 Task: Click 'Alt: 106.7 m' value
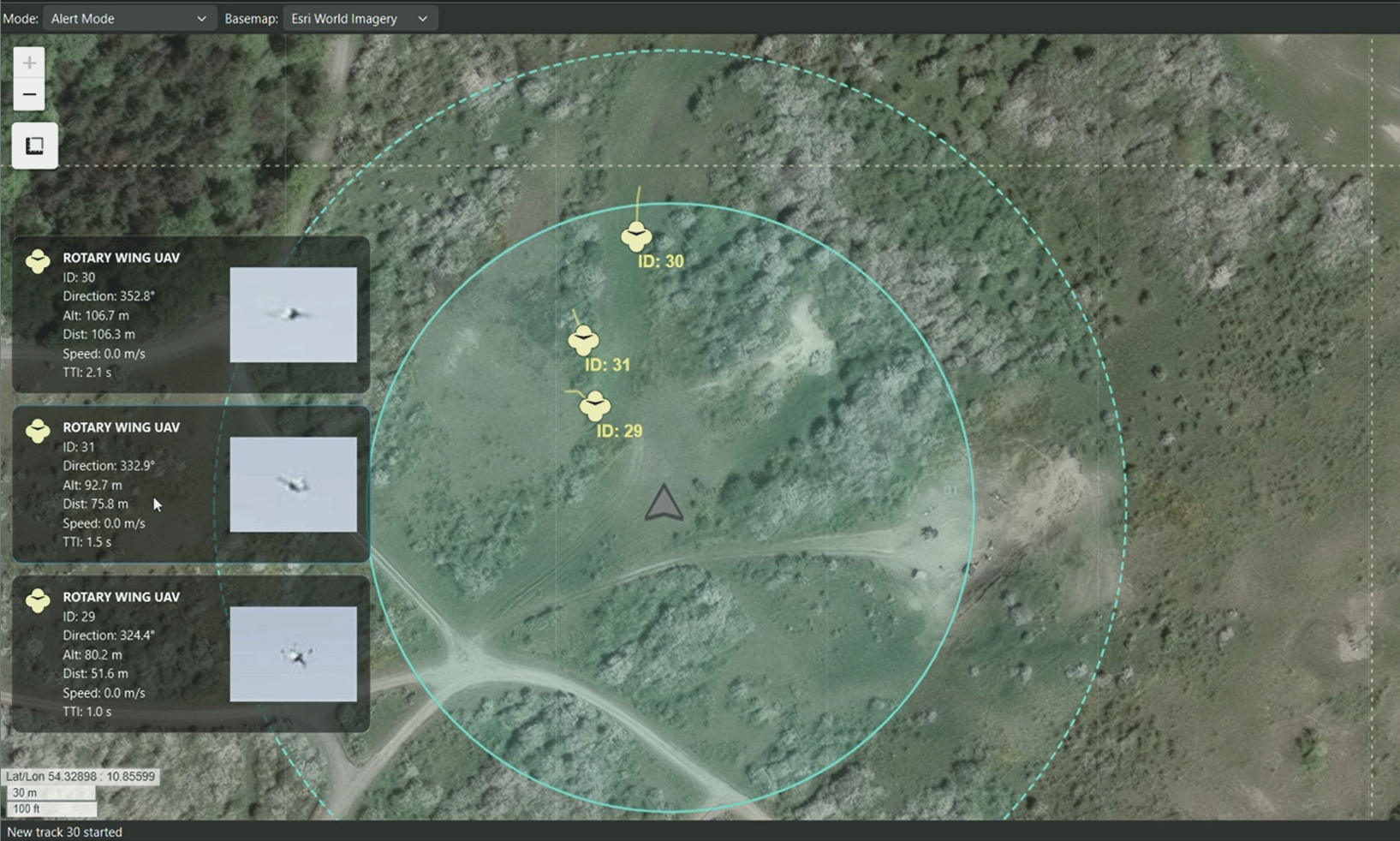96,315
